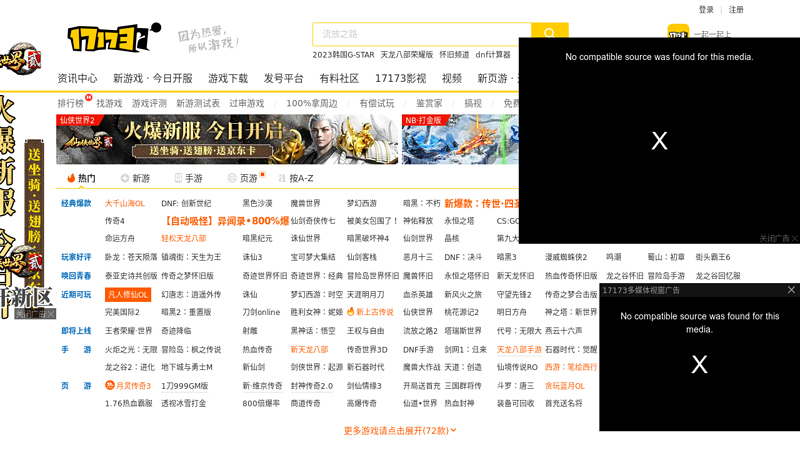Open the 发号平台 navigation item
Screen dimensions: 800x450
click(x=283, y=78)
